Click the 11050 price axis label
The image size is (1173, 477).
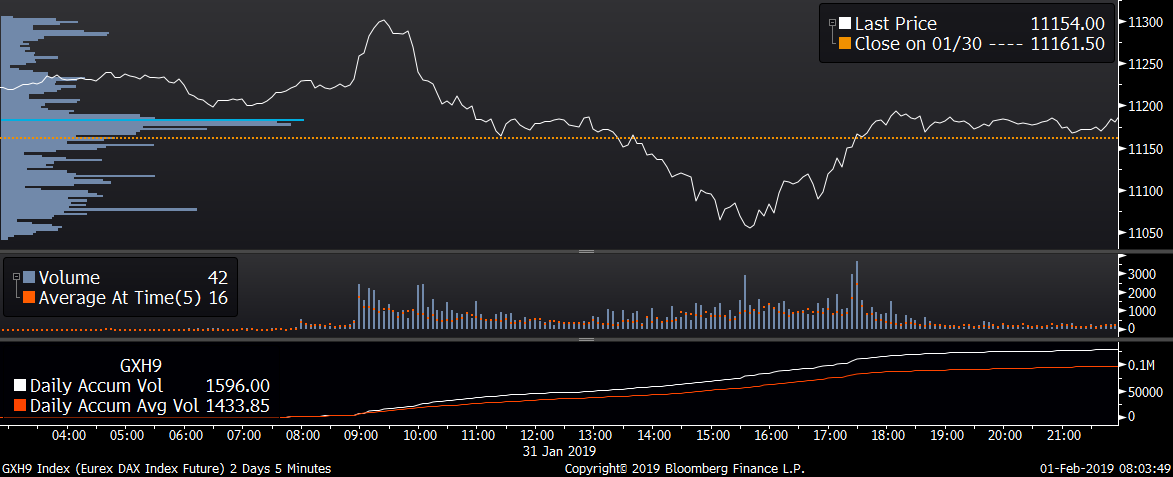click(1145, 234)
